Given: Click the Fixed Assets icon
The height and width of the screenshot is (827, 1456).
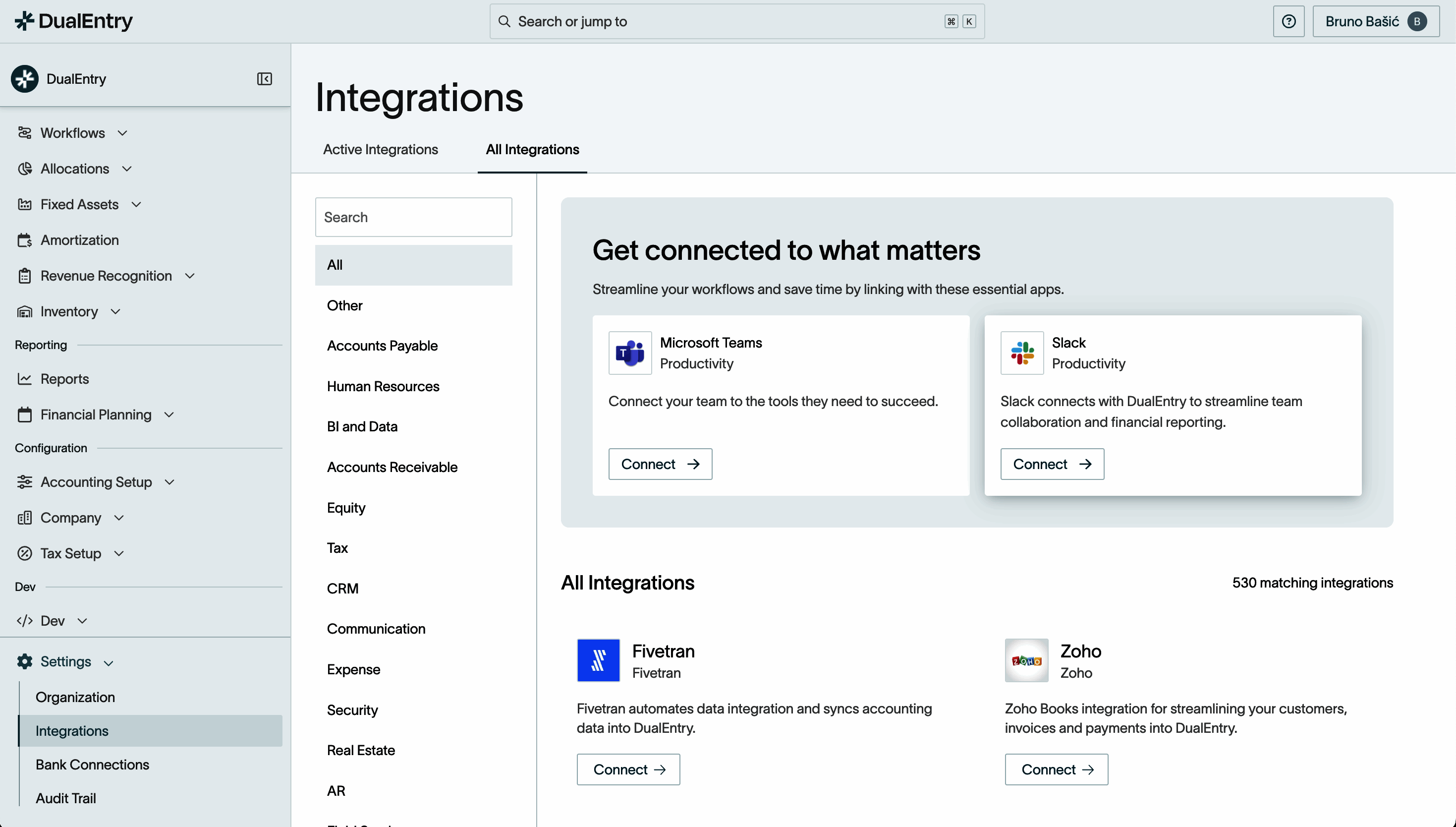Looking at the screenshot, I should [x=24, y=204].
